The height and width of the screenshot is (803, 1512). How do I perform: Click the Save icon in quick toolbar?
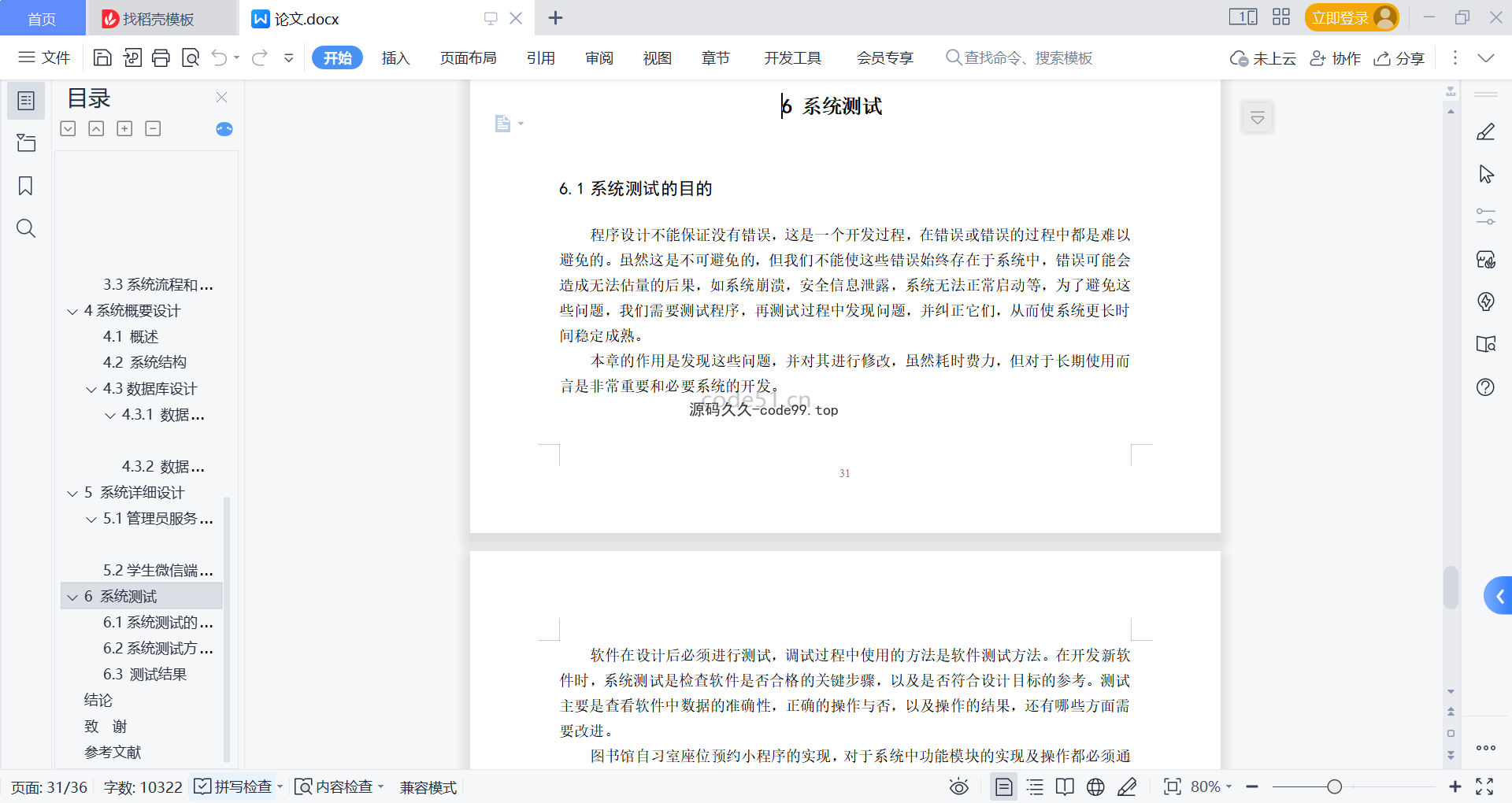102,57
